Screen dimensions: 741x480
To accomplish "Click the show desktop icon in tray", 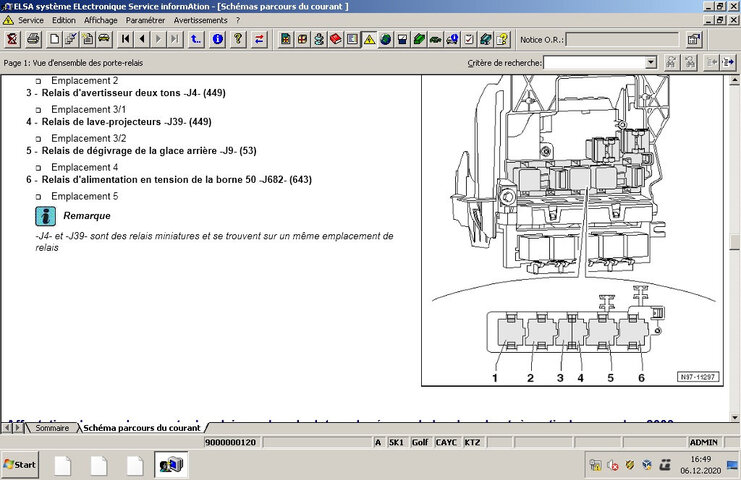I will tap(732, 465).
